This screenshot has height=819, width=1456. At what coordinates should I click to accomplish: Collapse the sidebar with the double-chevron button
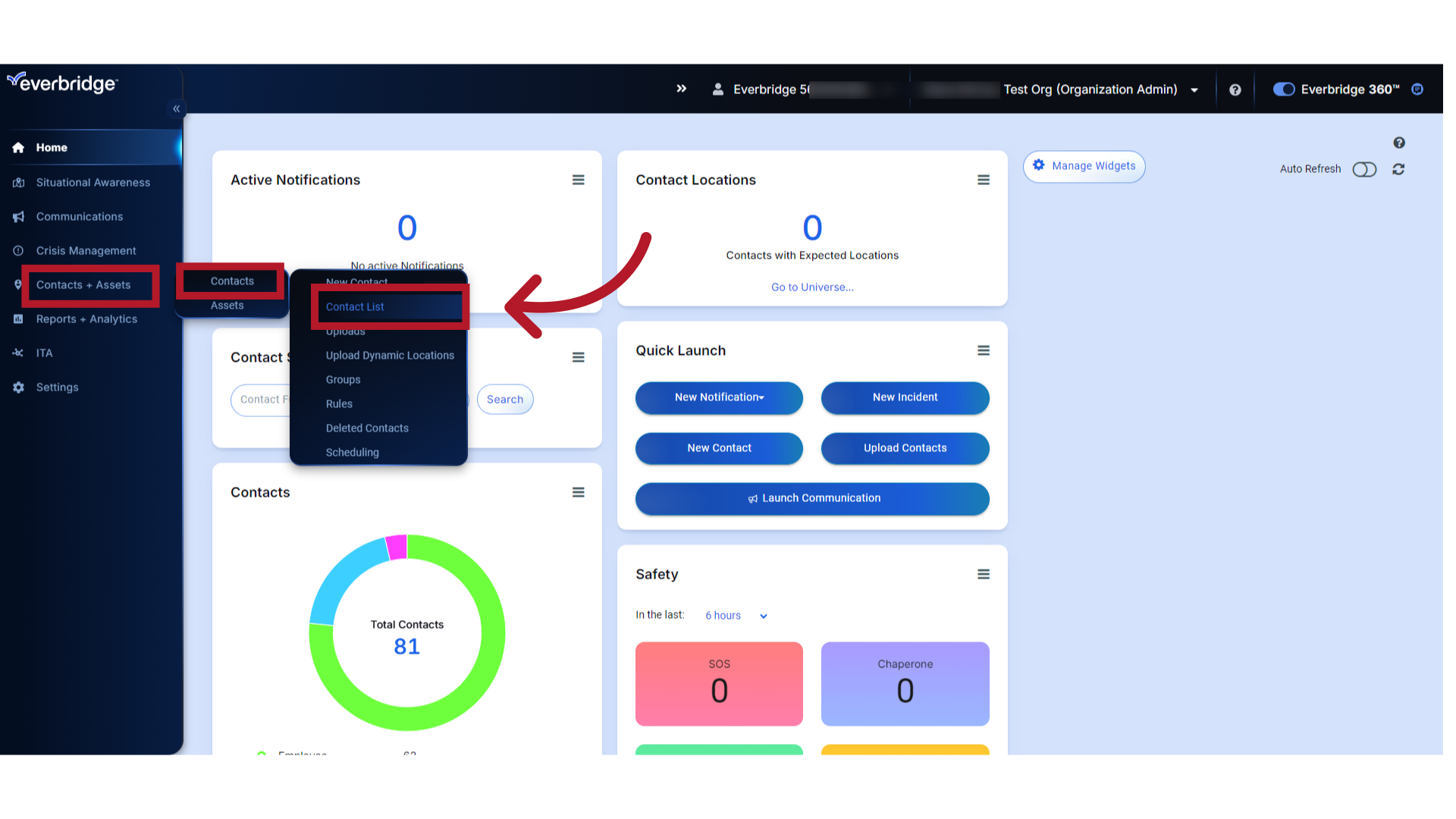(176, 108)
